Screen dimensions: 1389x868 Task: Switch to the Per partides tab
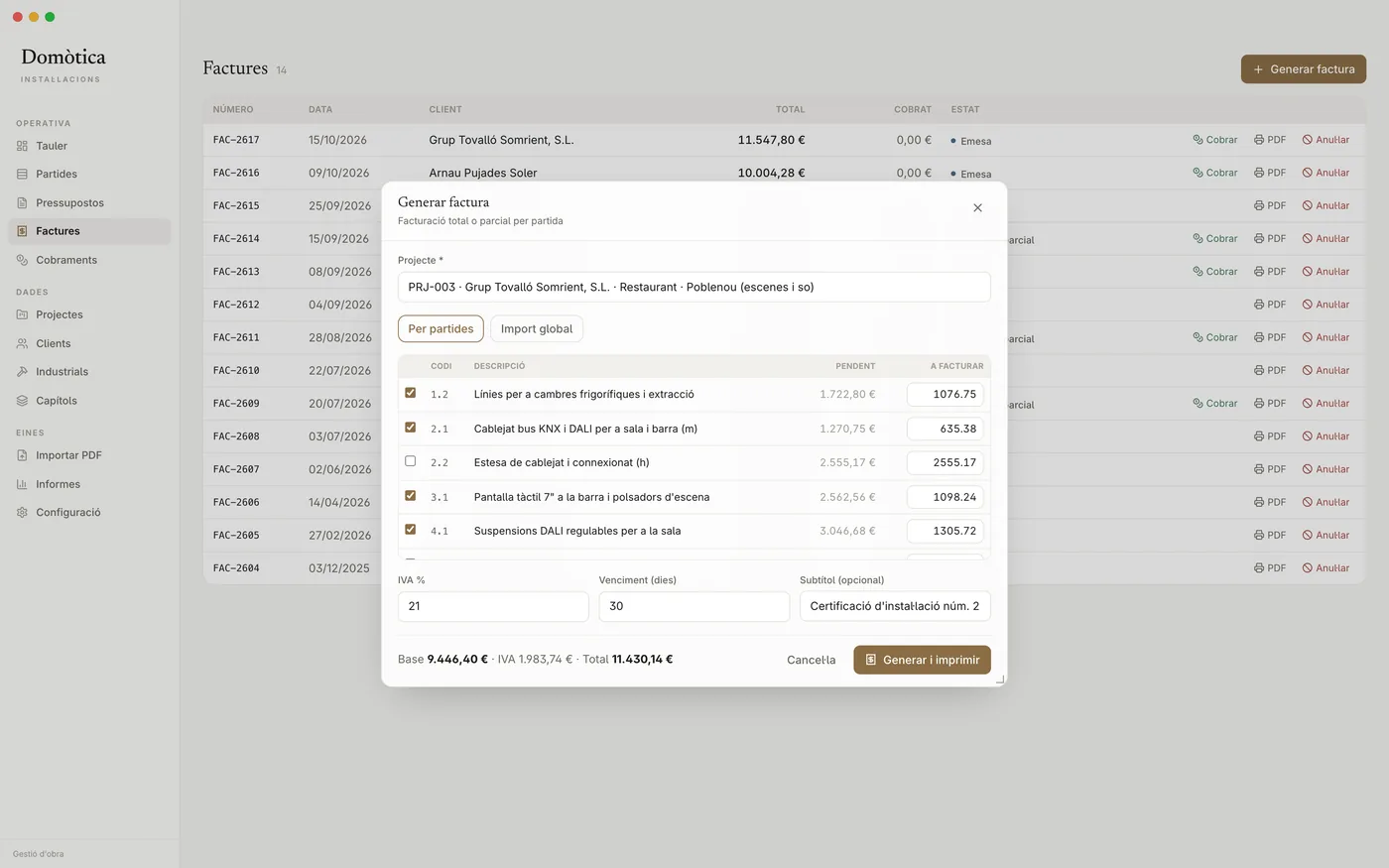pyautogui.click(x=441, y=328)
